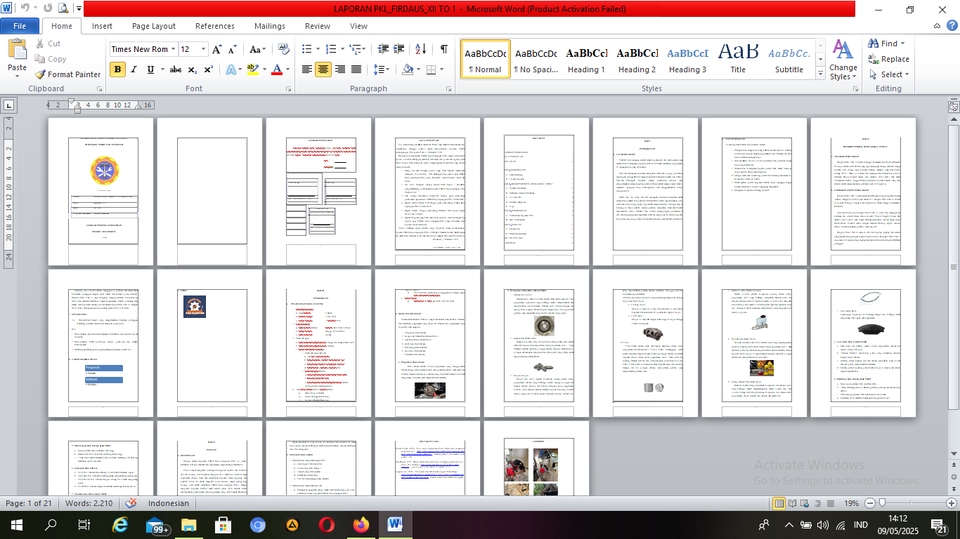Expand the Styles gallery more arrow

820,73
